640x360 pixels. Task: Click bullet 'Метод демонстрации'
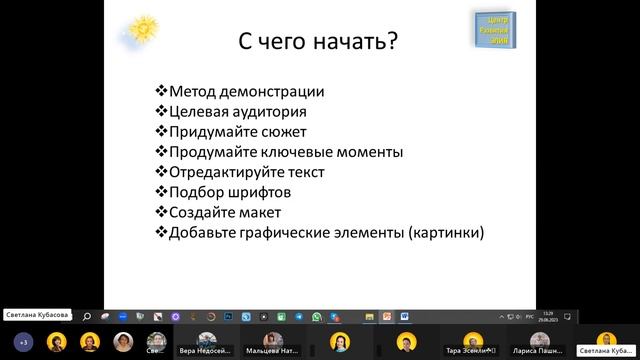[247, 91]
